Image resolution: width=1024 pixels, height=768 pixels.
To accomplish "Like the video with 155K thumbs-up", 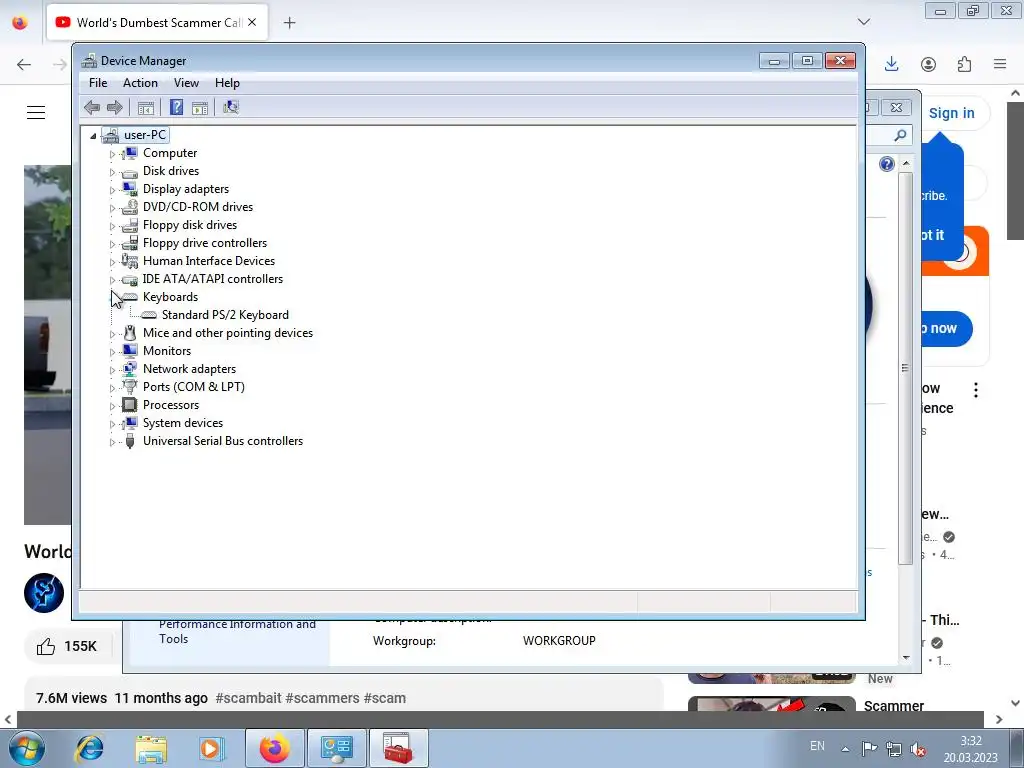I will click(x=66, y=647).
